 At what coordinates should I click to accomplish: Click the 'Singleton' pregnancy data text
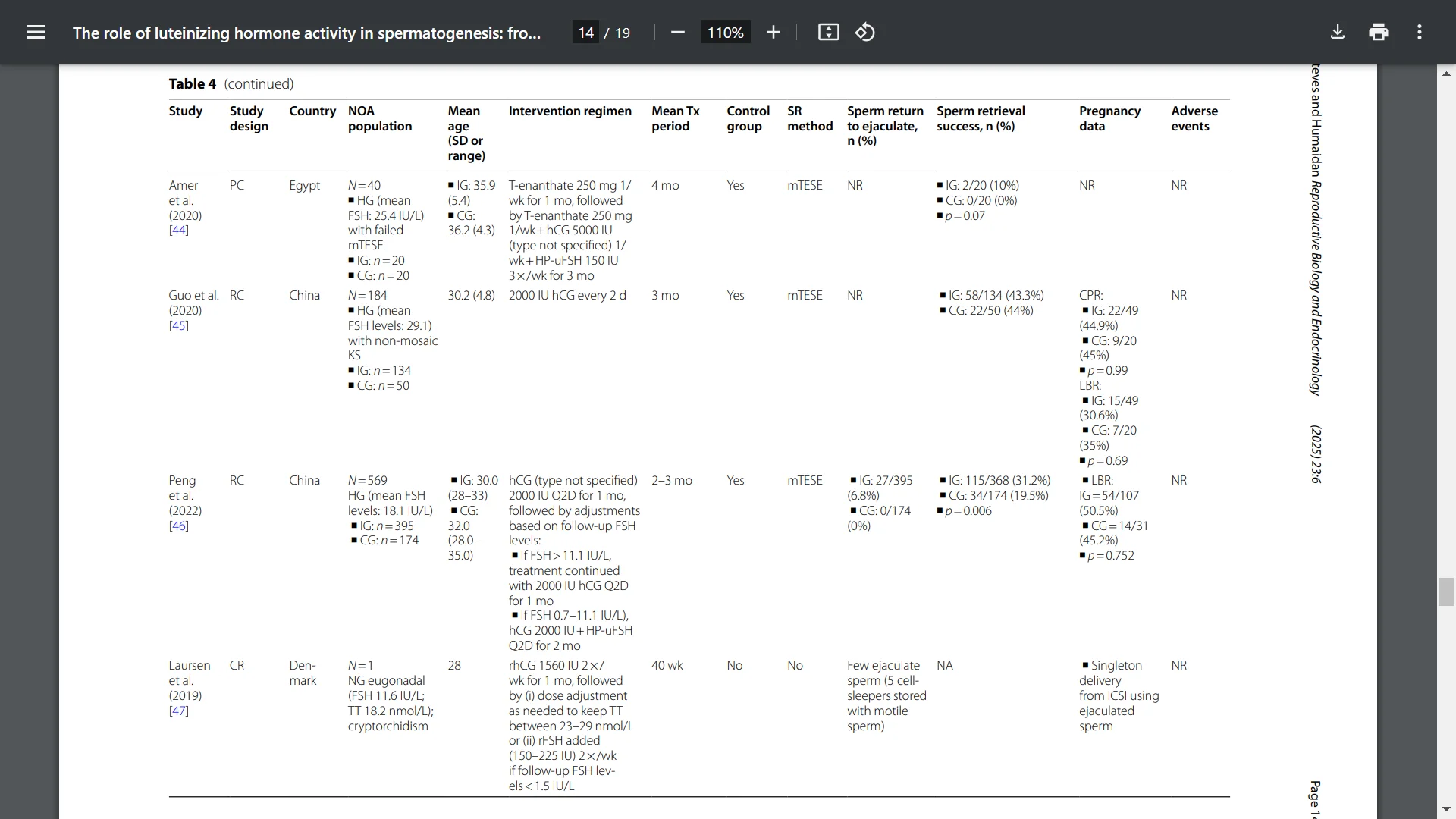pyautogui.click(x=1116, y=665)
